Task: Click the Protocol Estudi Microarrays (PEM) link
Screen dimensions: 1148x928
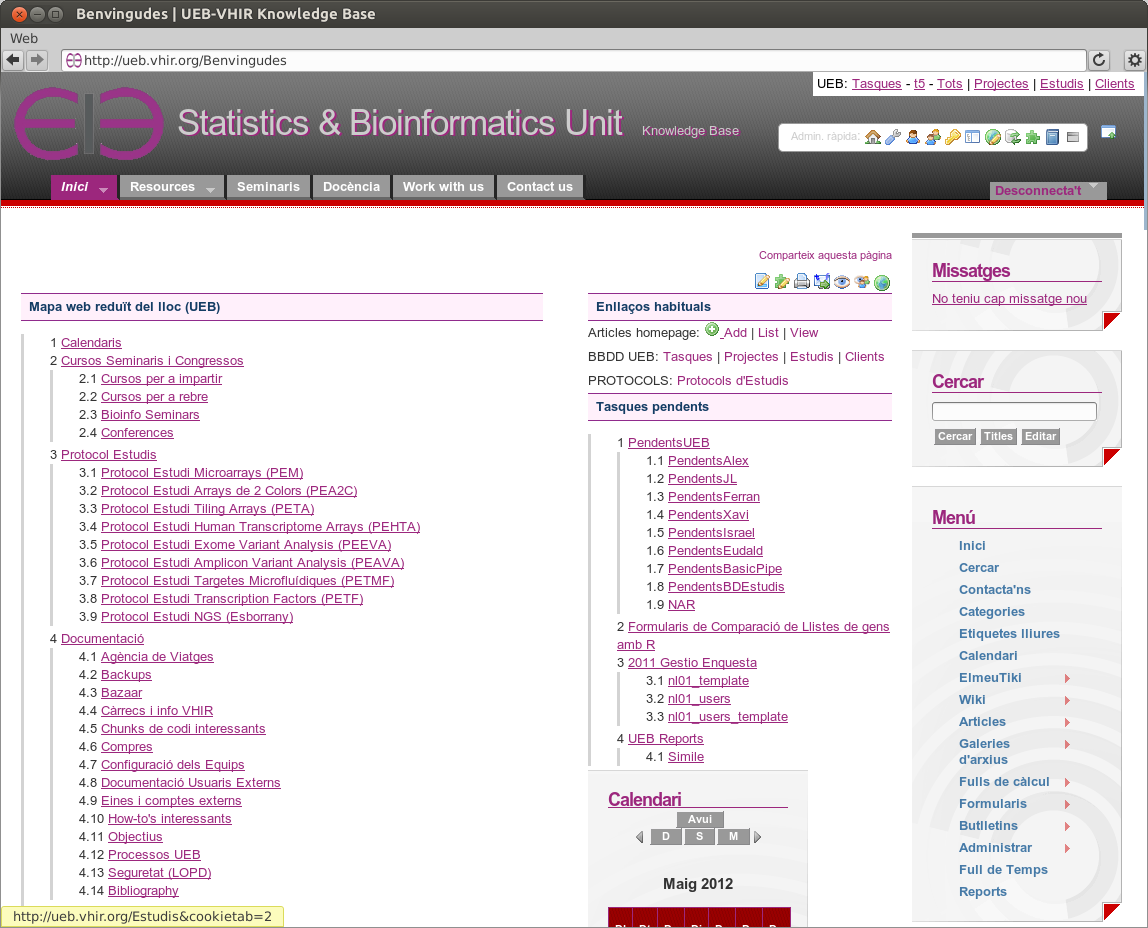Action: point(201,473)
